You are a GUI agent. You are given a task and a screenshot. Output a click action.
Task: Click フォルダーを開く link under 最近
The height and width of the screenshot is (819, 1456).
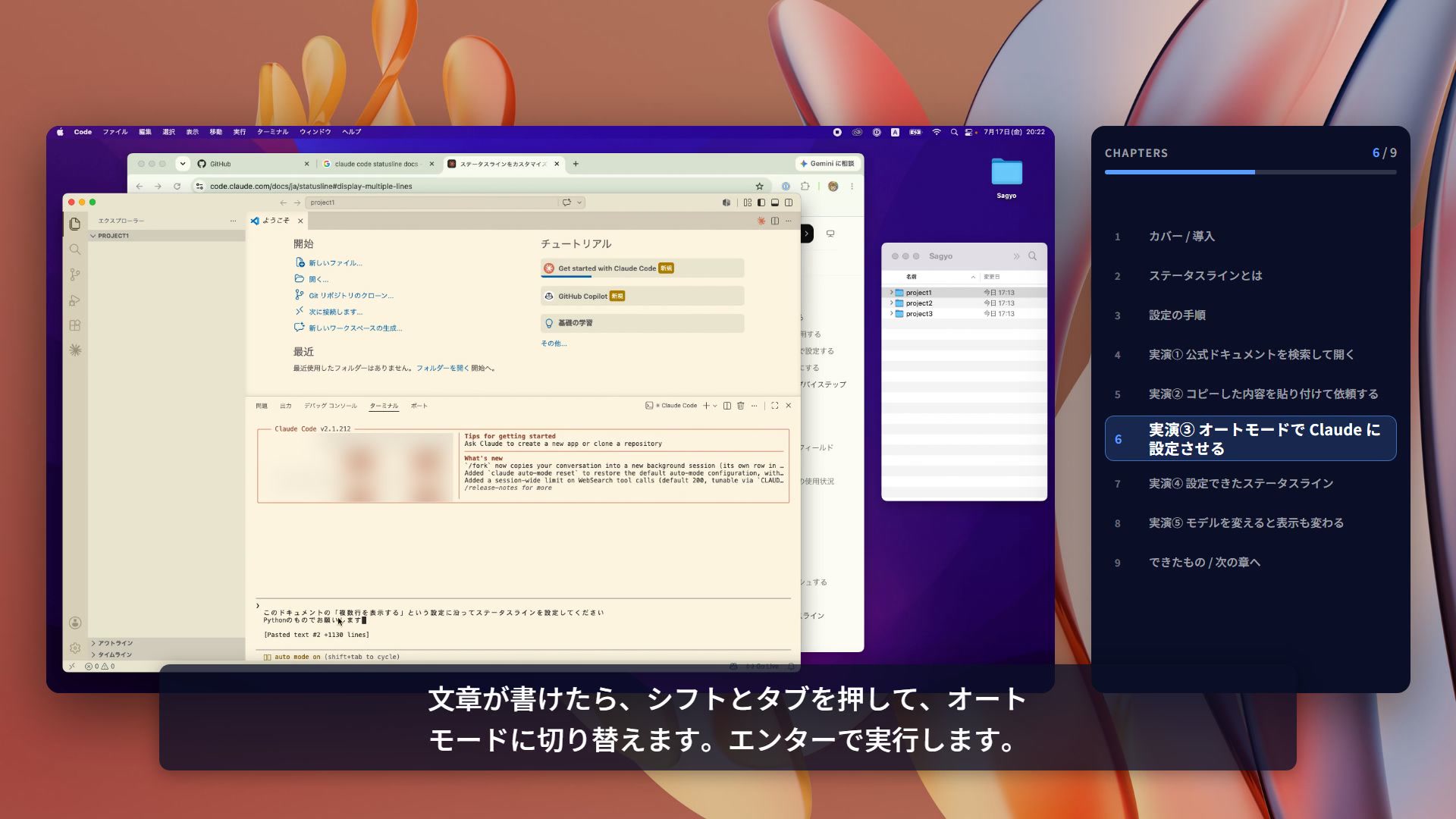(442, 369)
